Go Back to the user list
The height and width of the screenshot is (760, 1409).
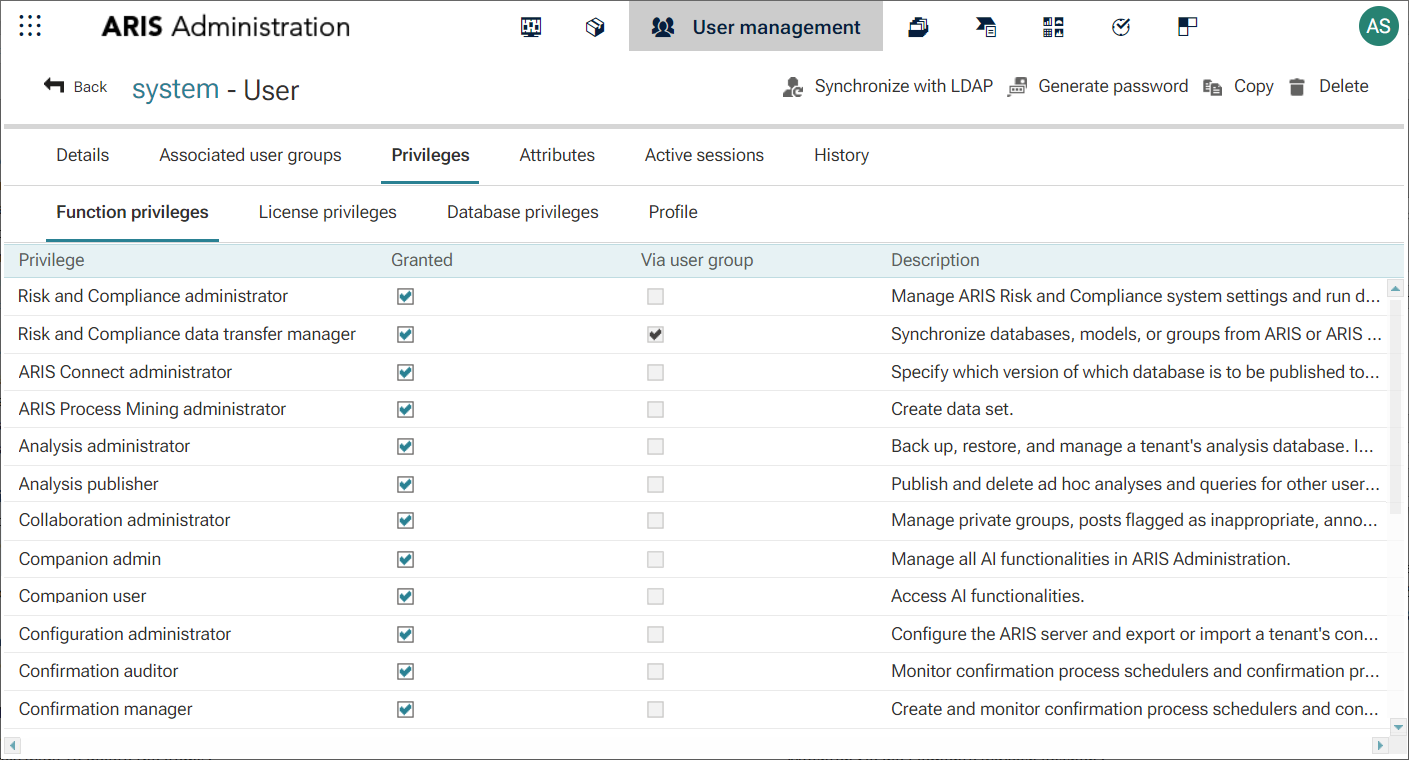tap(75, 87)
